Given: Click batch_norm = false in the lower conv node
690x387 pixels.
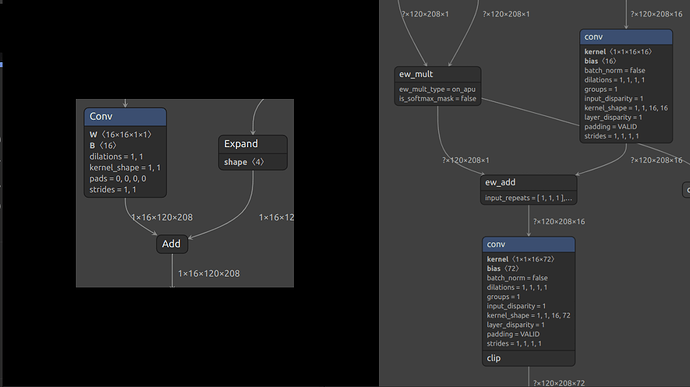Looking at the screenshot, I should [x=517, y=278].
